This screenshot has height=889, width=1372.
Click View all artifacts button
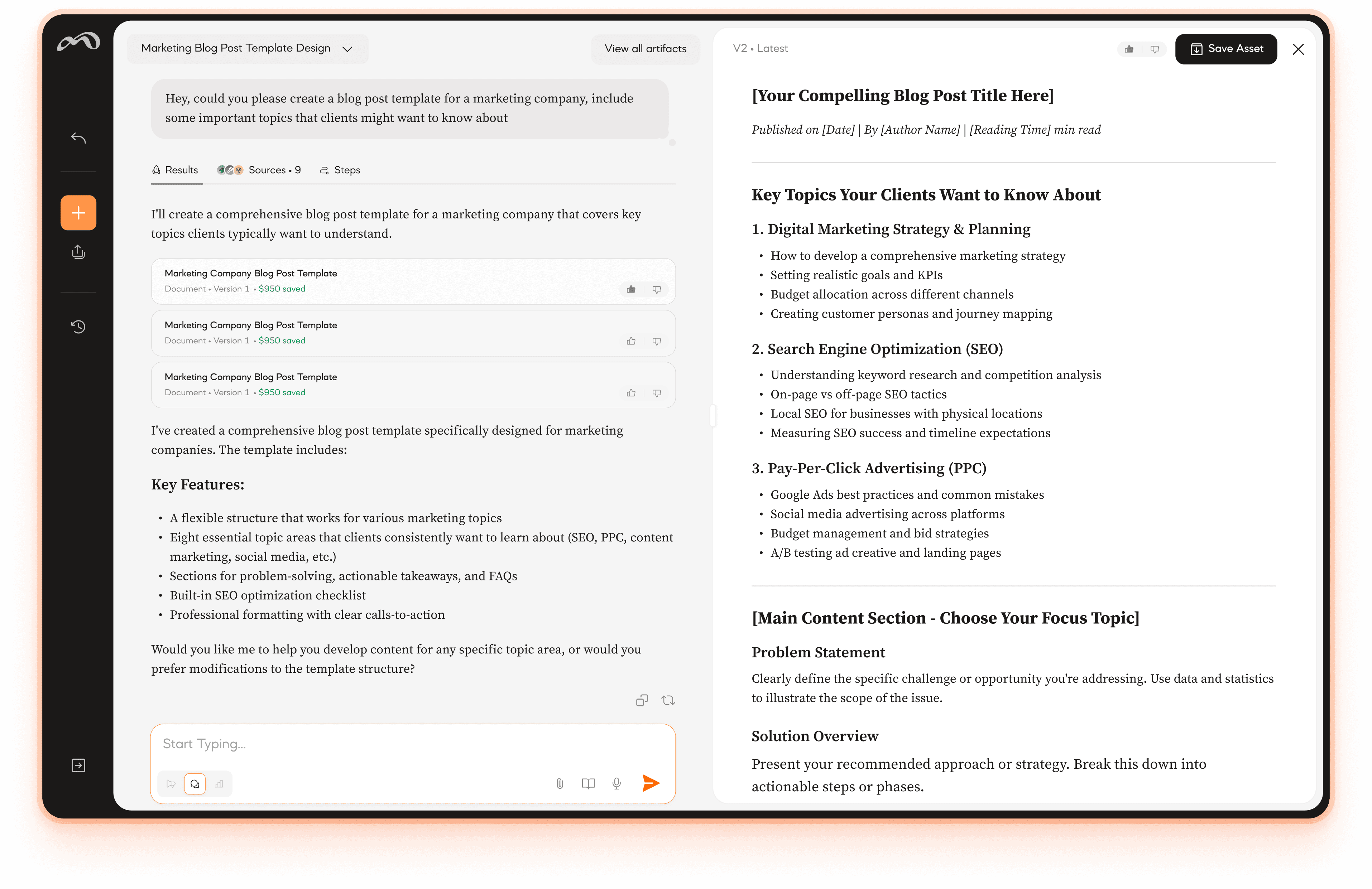645,49
